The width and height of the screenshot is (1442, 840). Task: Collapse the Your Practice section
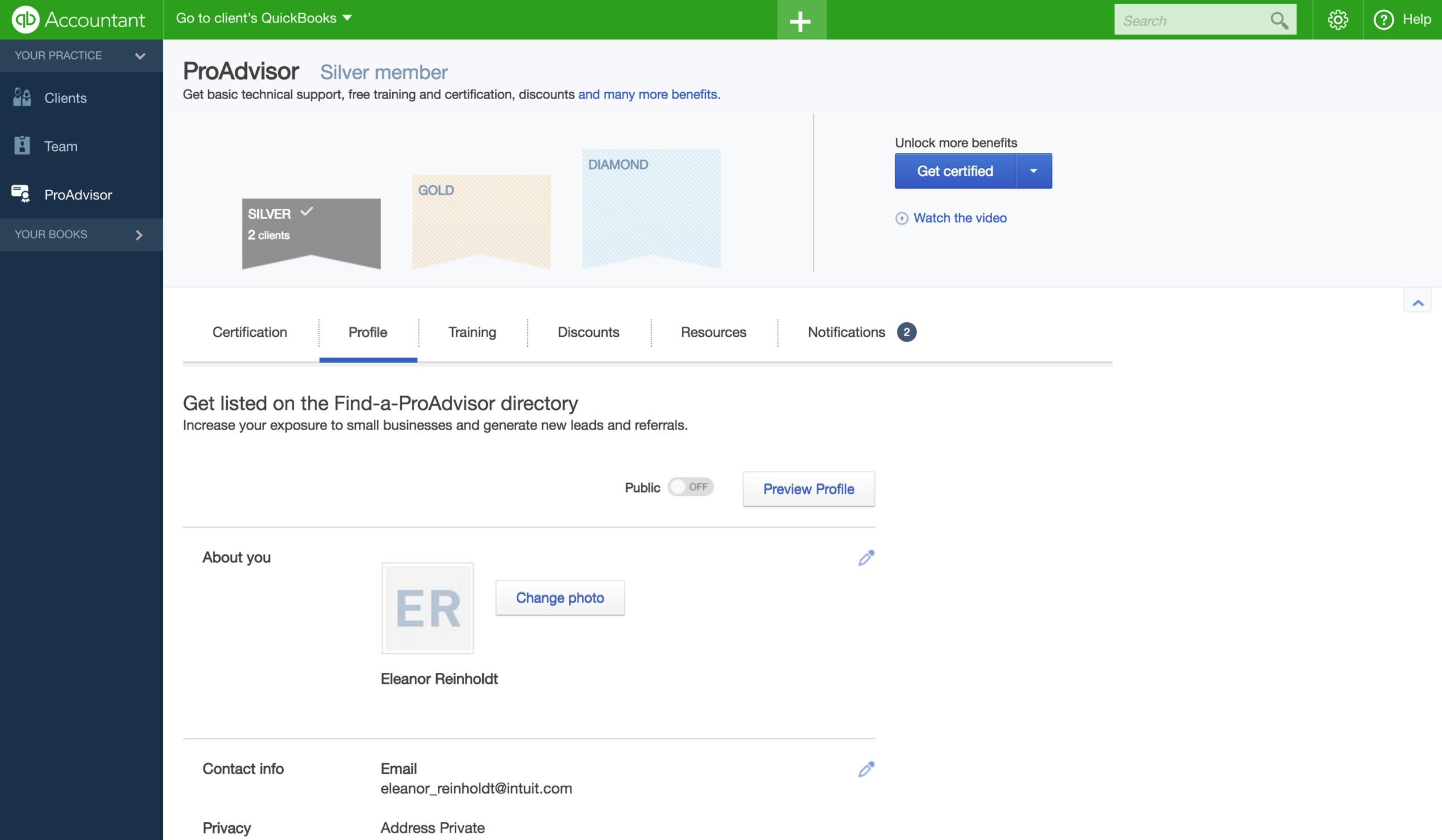[81, 56]
